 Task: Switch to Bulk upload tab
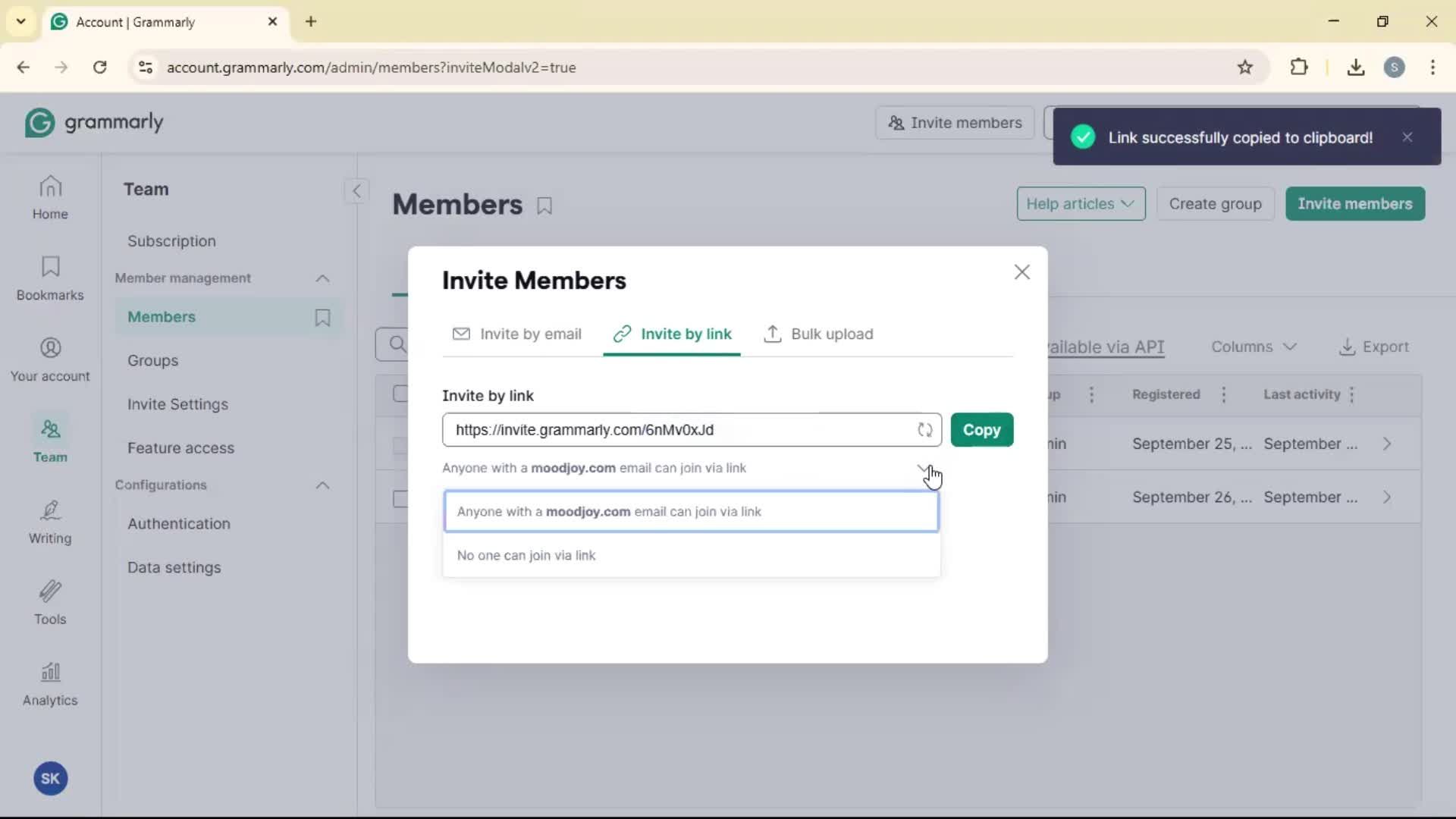click(x=819, y=334)
